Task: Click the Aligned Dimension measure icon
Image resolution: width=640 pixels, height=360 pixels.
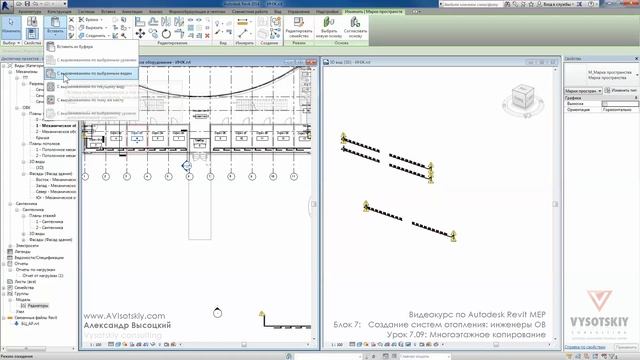Action: [242, 22]
